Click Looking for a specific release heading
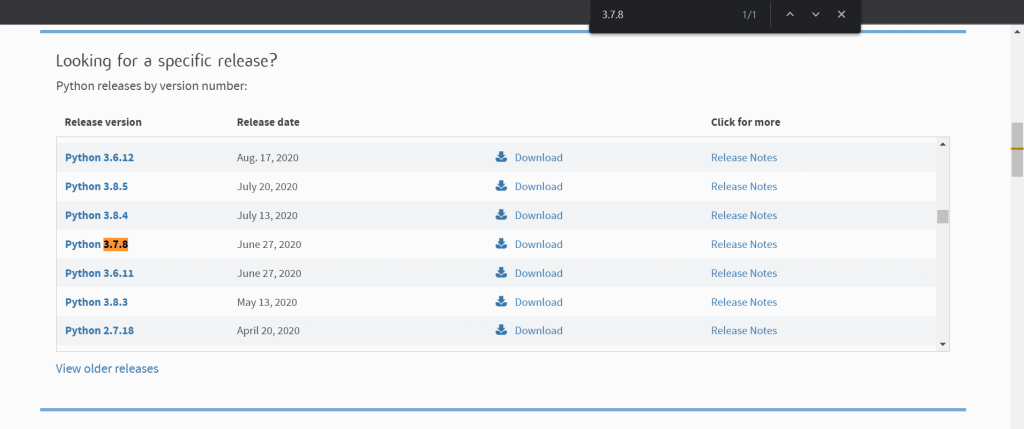 (x=167, y=61)
